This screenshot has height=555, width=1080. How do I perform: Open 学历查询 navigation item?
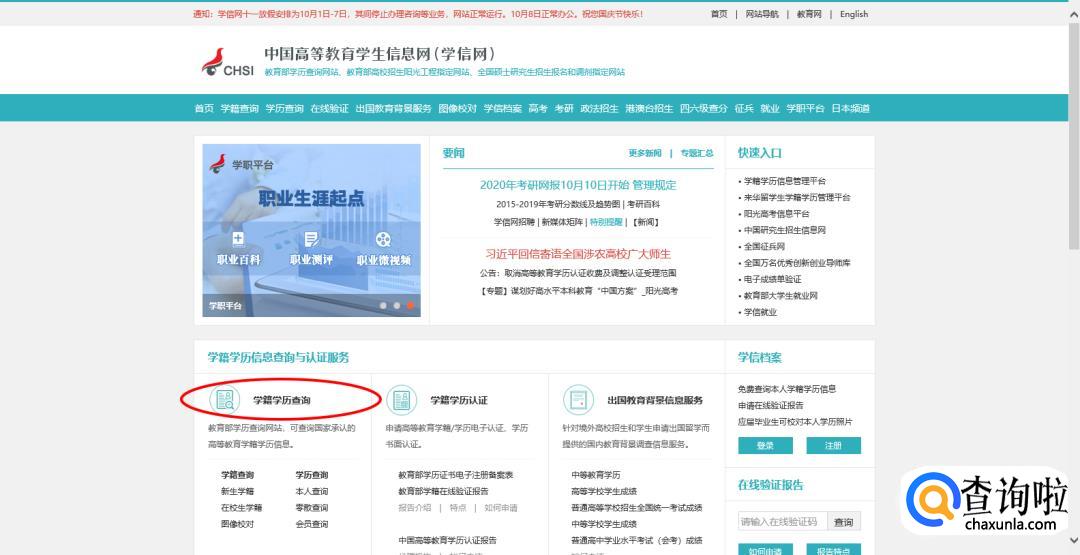tap(284, 109)
